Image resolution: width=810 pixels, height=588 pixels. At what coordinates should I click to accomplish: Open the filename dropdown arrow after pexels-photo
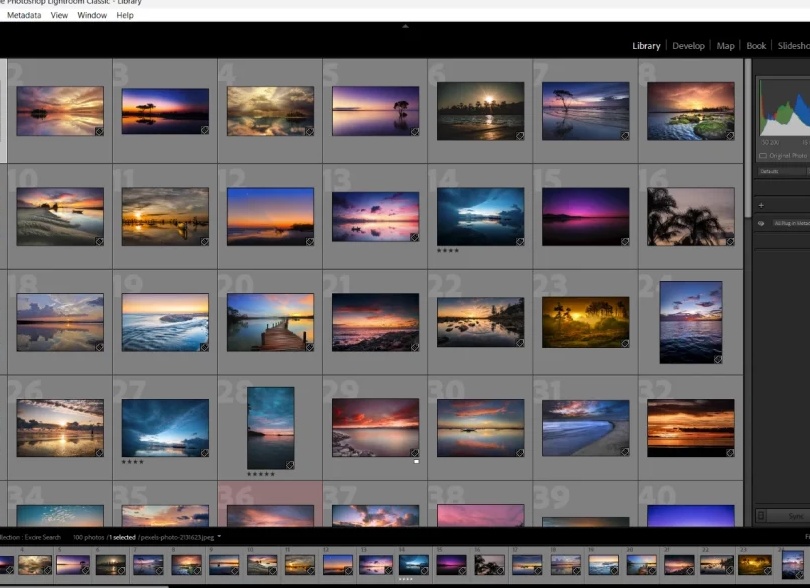(219, 537)
